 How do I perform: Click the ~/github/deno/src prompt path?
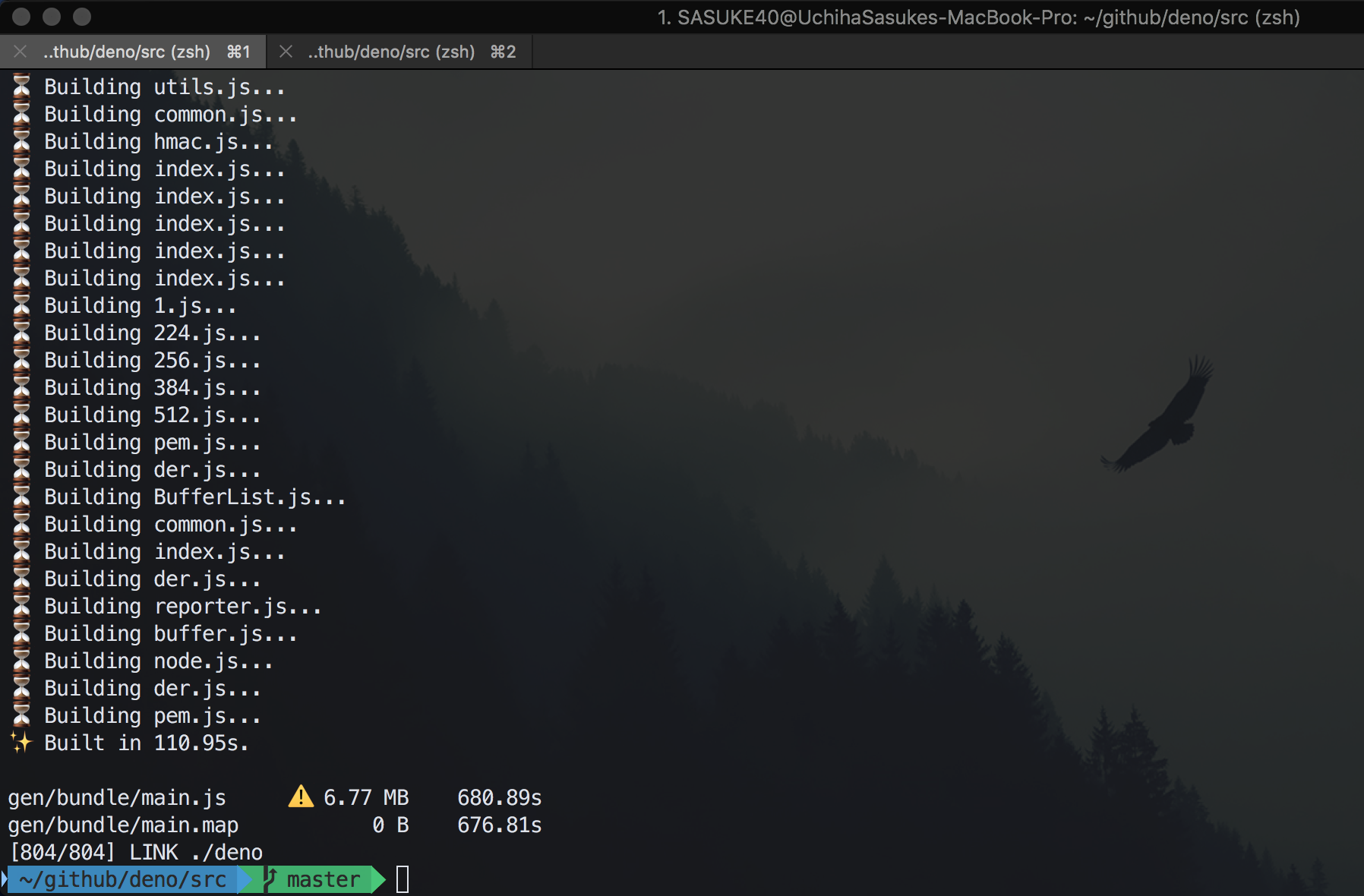pos(123,879)
